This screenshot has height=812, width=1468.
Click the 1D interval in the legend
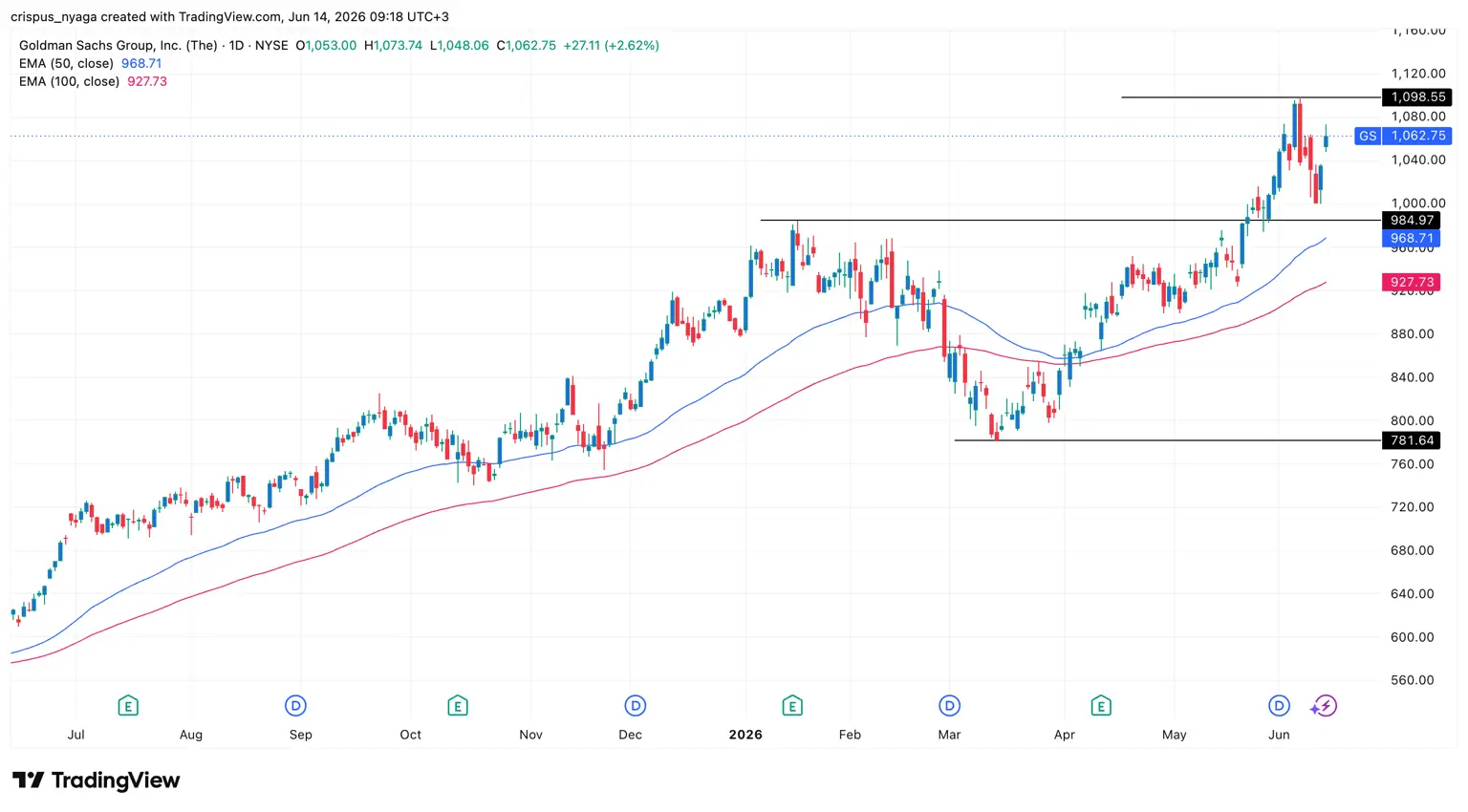236,45
